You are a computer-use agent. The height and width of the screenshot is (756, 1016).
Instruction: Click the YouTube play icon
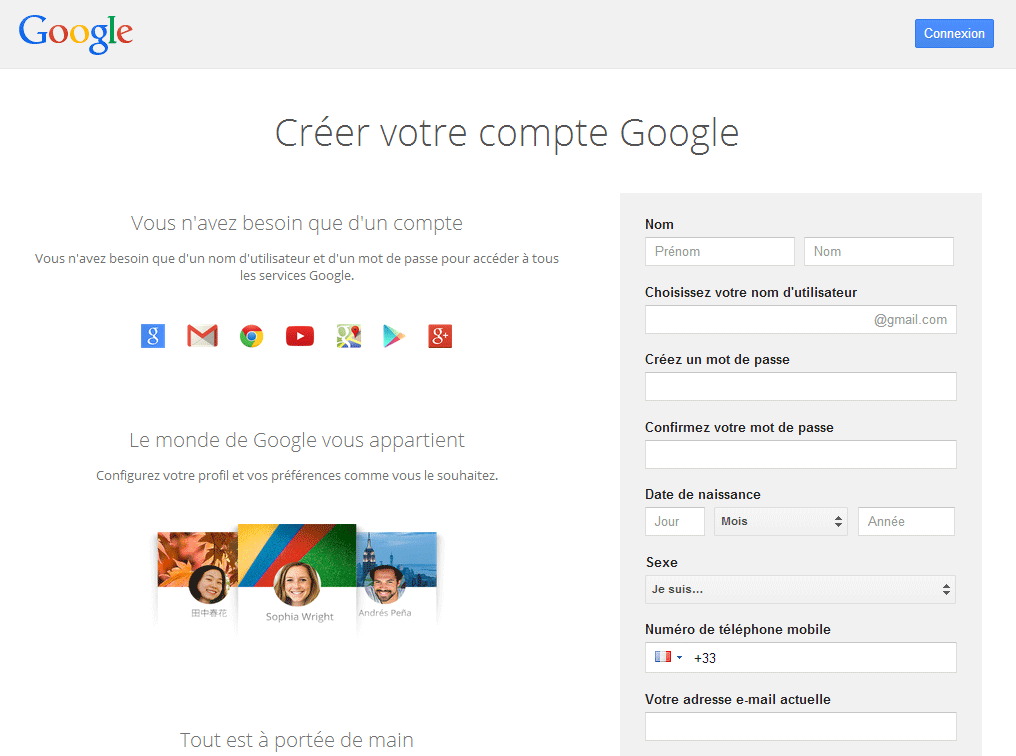click(300, 336)
